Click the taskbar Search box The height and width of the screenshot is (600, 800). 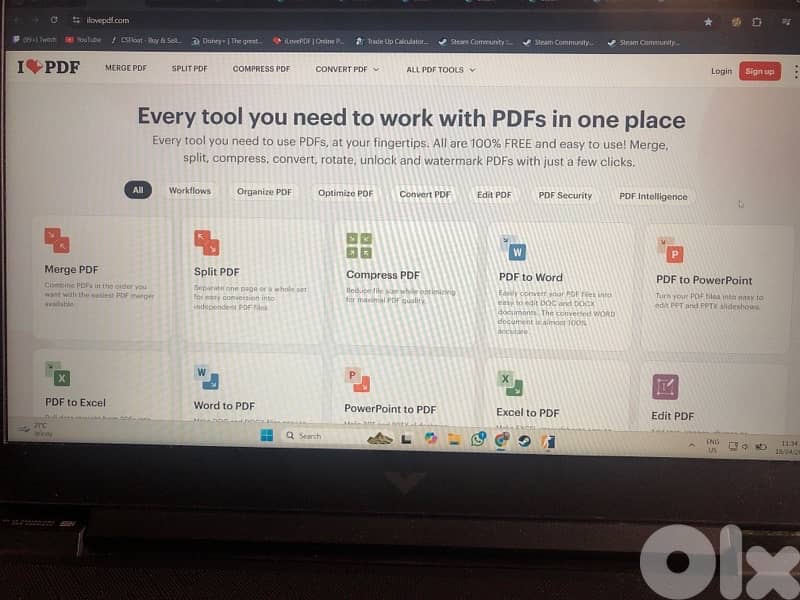pyautogui.click(x=318, y=436)
